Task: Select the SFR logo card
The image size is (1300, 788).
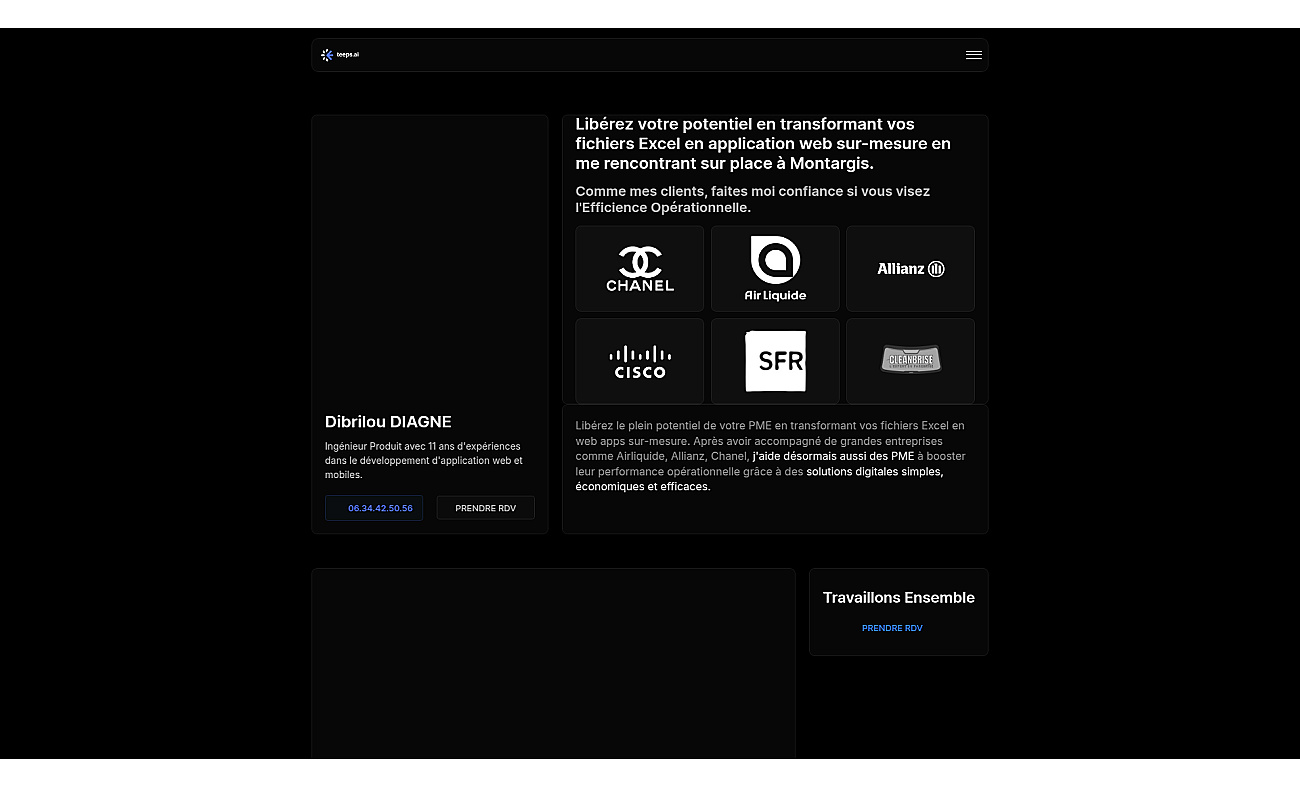Action: point(775,361)
